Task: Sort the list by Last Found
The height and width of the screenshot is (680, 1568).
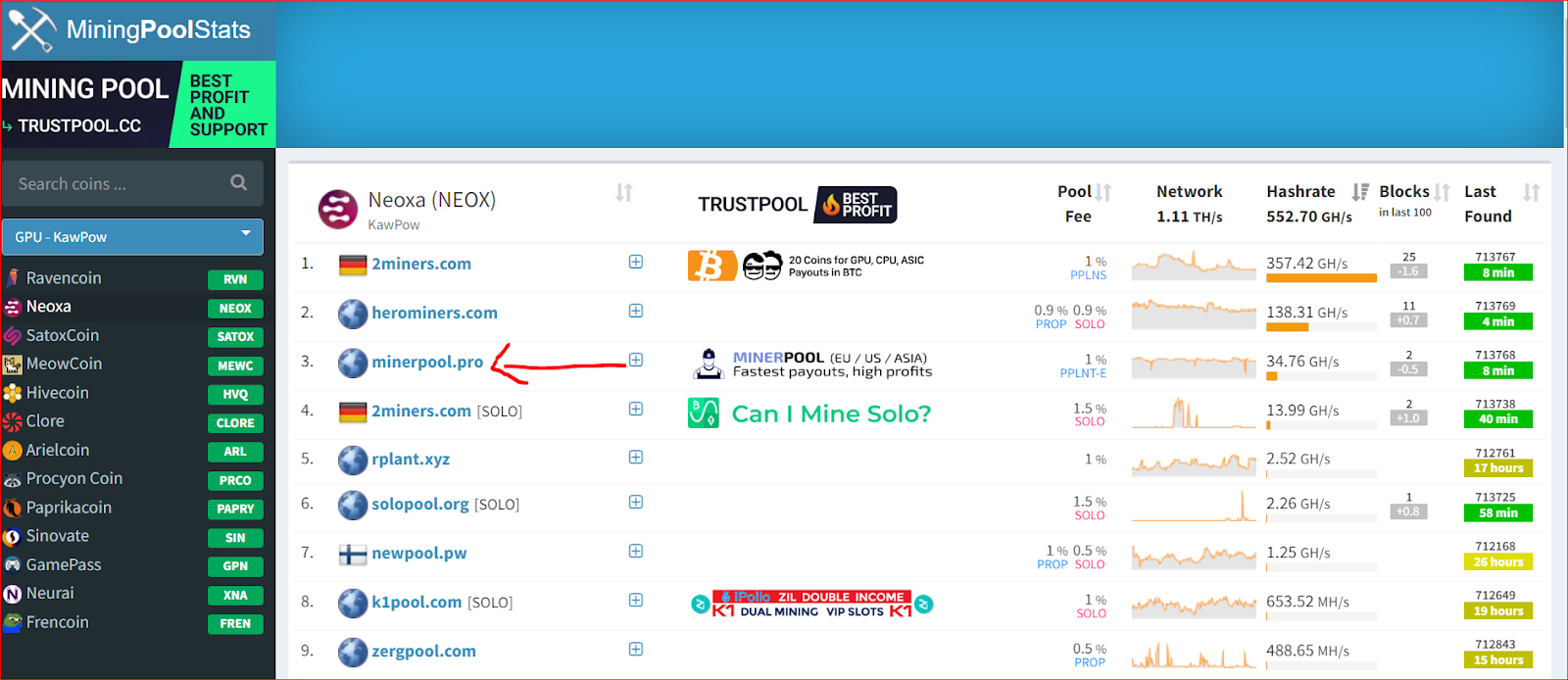Action: pyautogui.click(x=1532, y=192)
